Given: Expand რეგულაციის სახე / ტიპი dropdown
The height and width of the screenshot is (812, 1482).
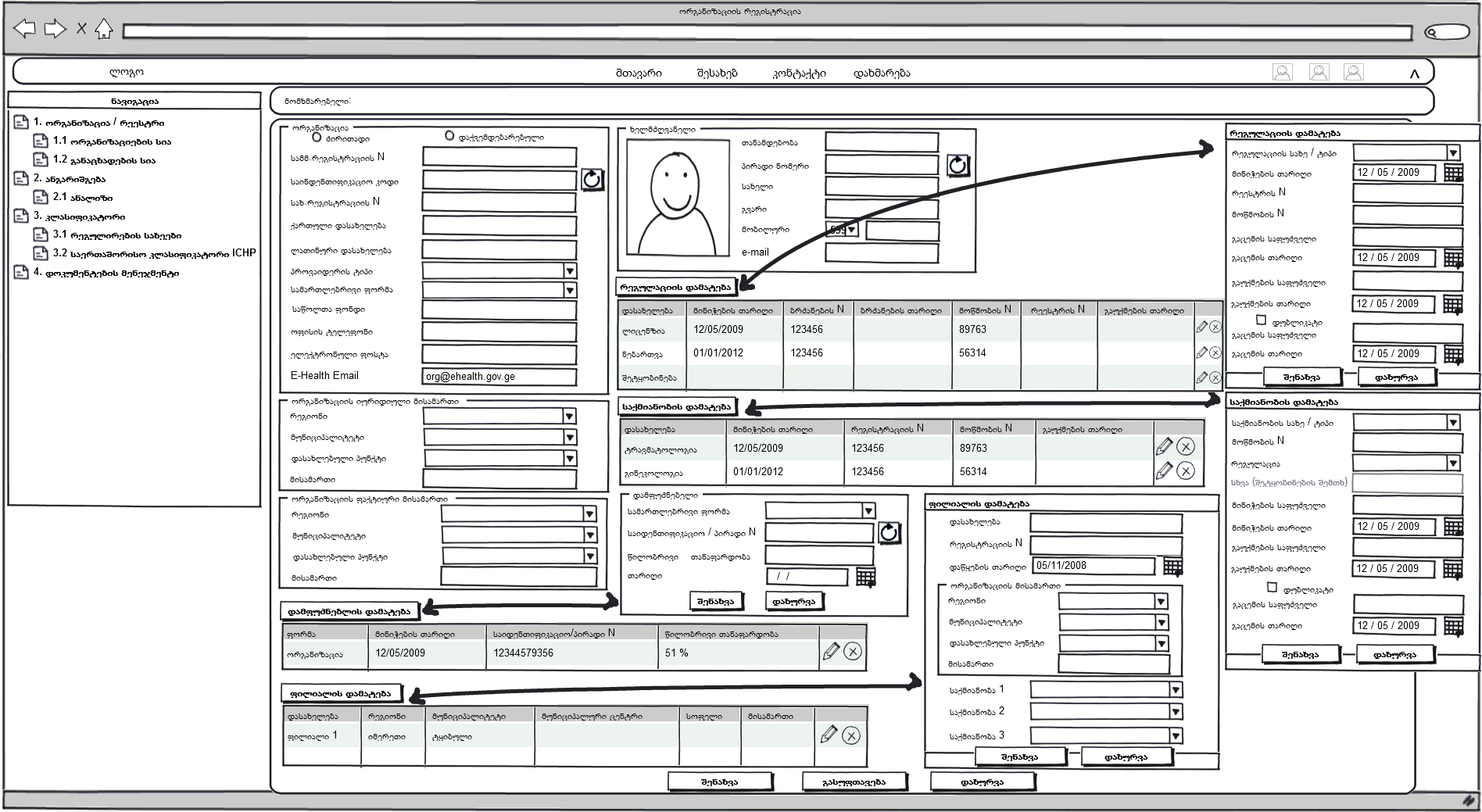Looking at the screenshot, I should [1452, 153].
